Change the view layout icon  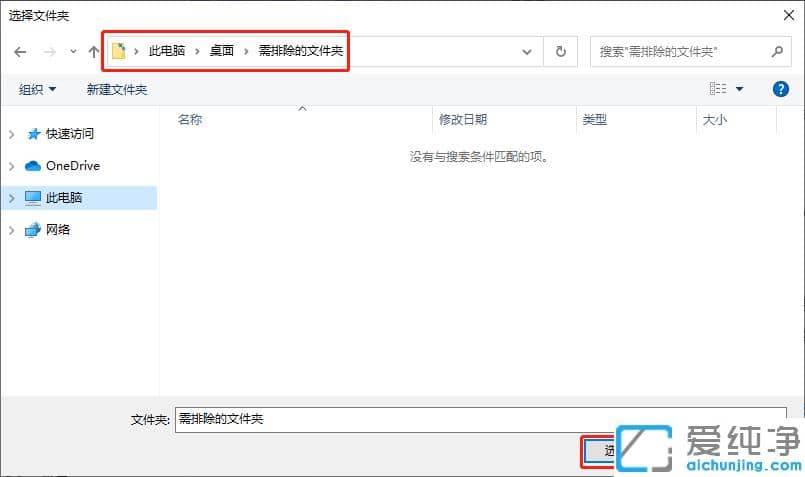click(718, 89)
